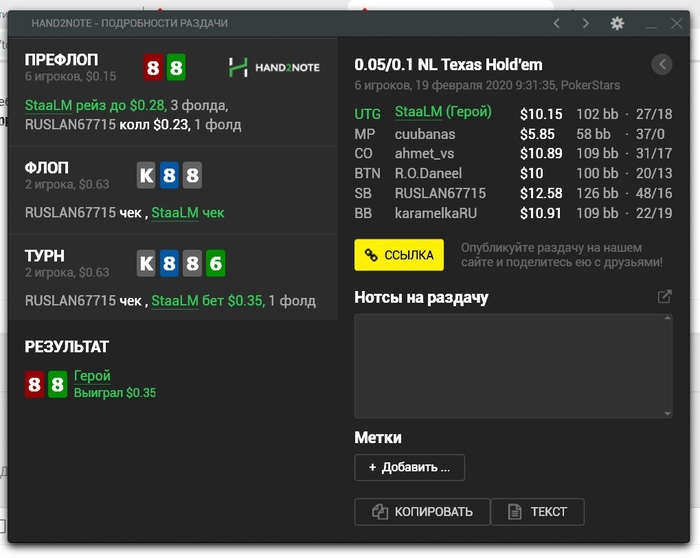Click the notes scrollbar down arrow
The height and width of the screenshot is (558, 700).
pos(668,414)
